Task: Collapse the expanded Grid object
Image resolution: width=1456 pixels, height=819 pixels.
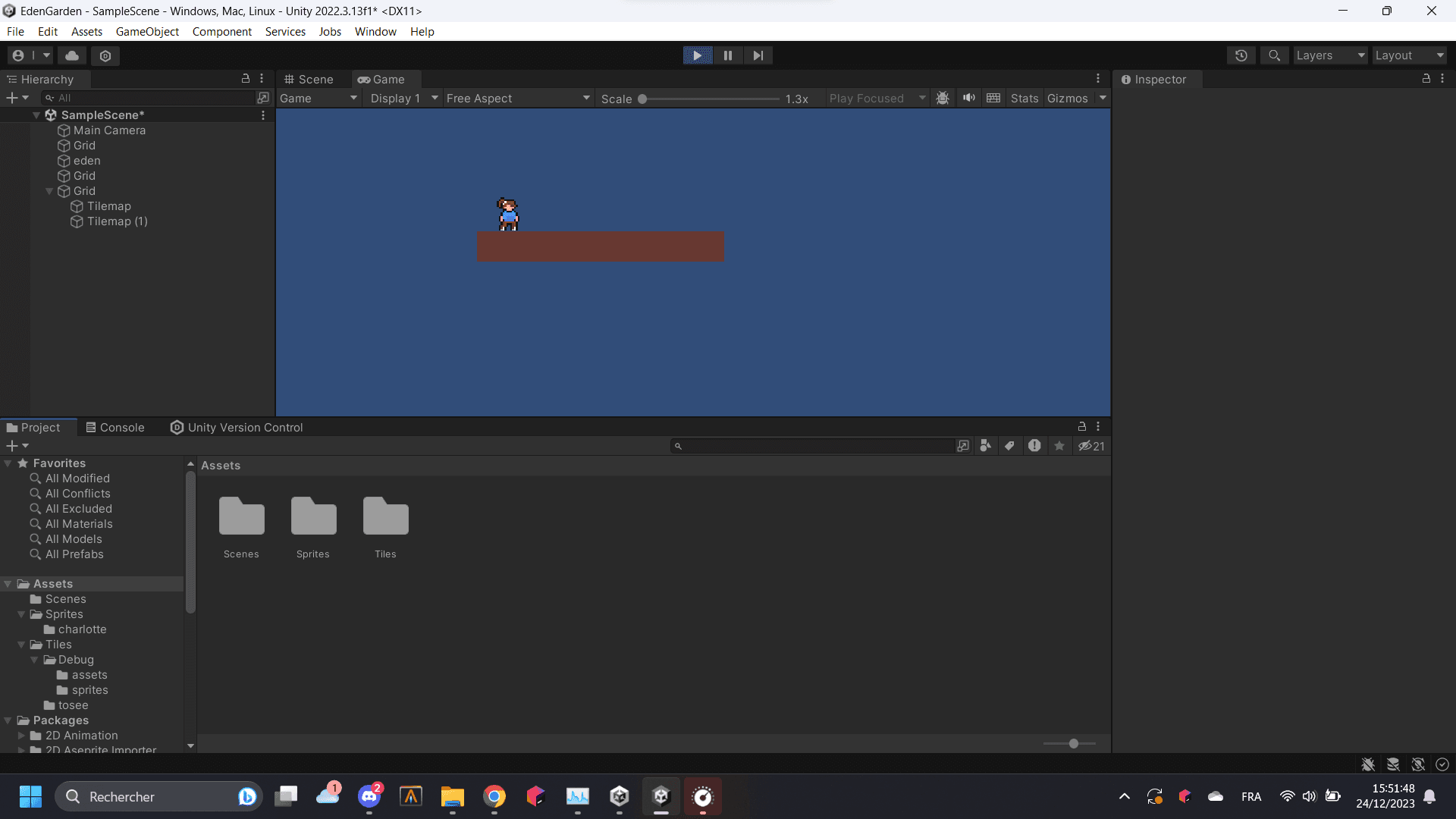Action: (x=49, y=191)
